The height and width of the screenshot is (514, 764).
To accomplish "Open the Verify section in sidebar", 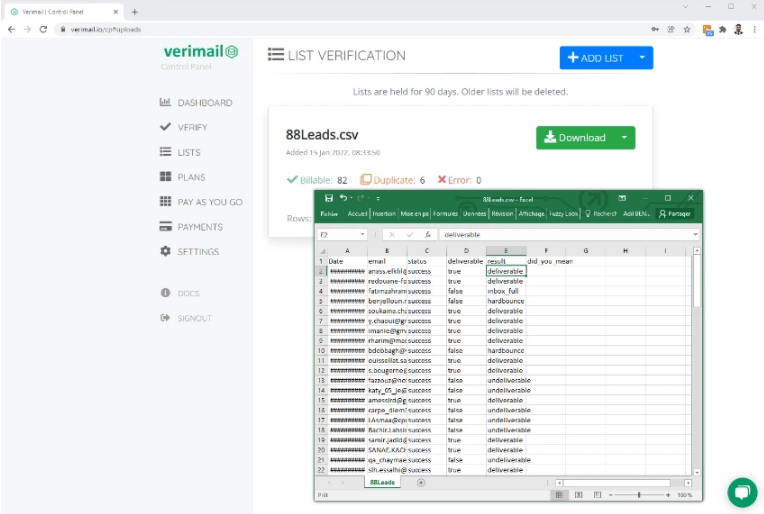I will tap(184, 127).
